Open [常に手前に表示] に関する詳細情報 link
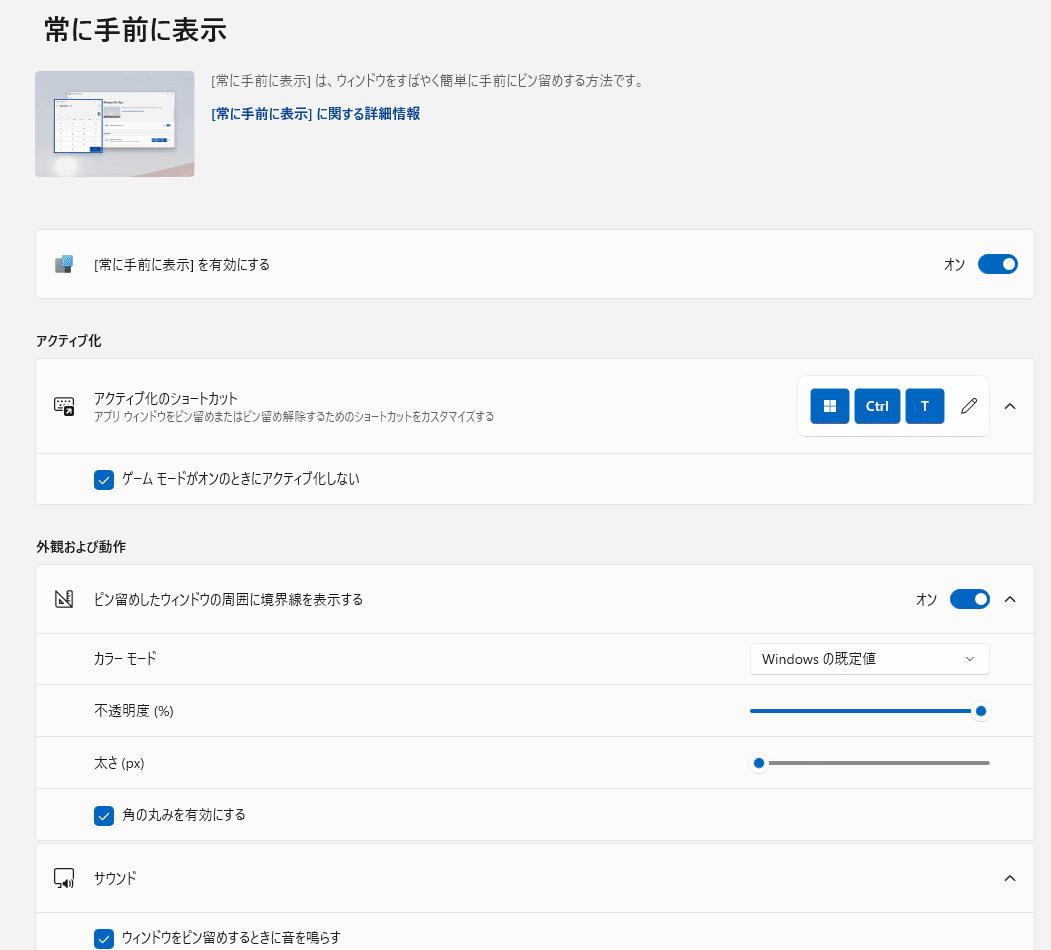The image size is (1051, 950). pos(315,114)
